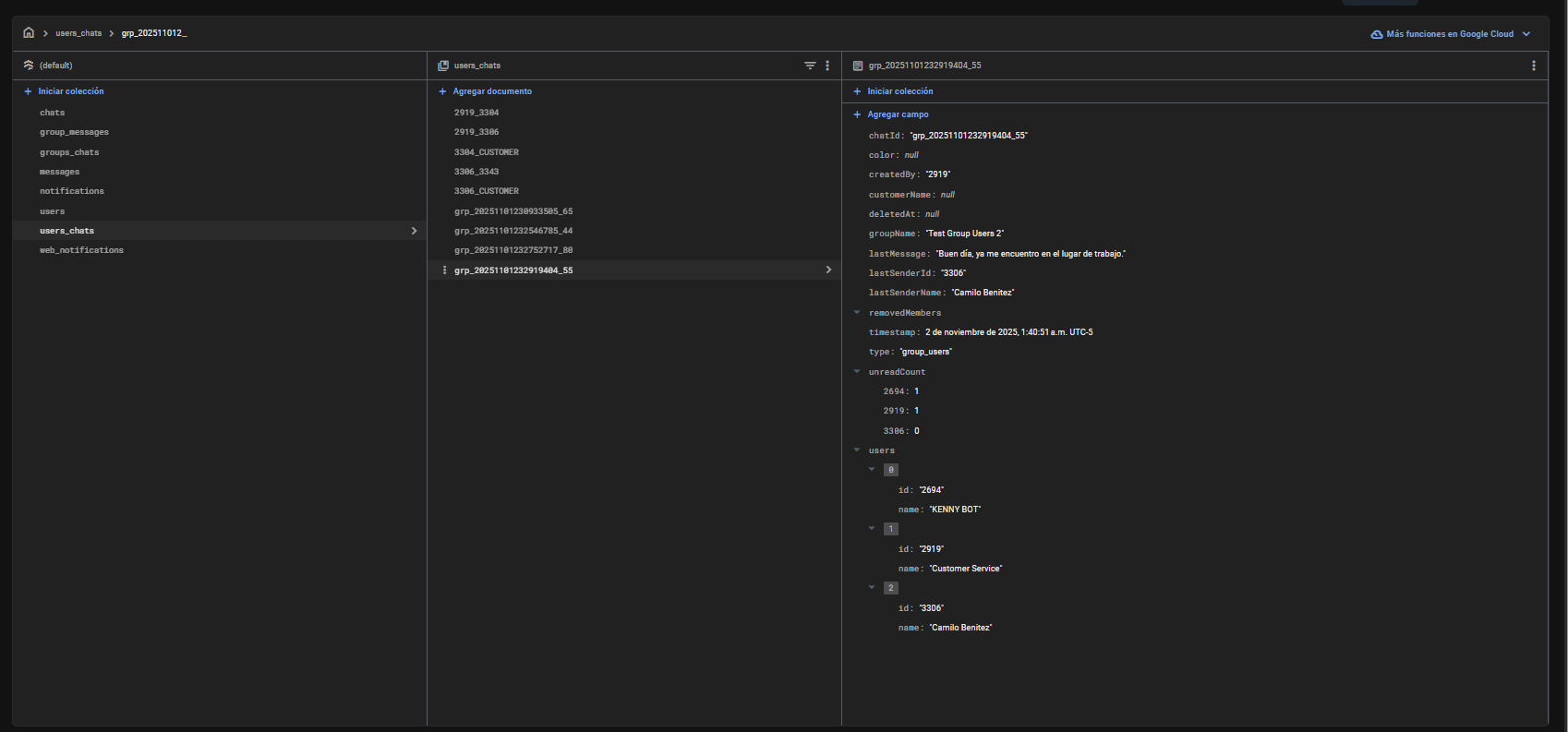Open the web_notifications collection
The width and height of the screenshot is (1568, 732).
(81, 250)
